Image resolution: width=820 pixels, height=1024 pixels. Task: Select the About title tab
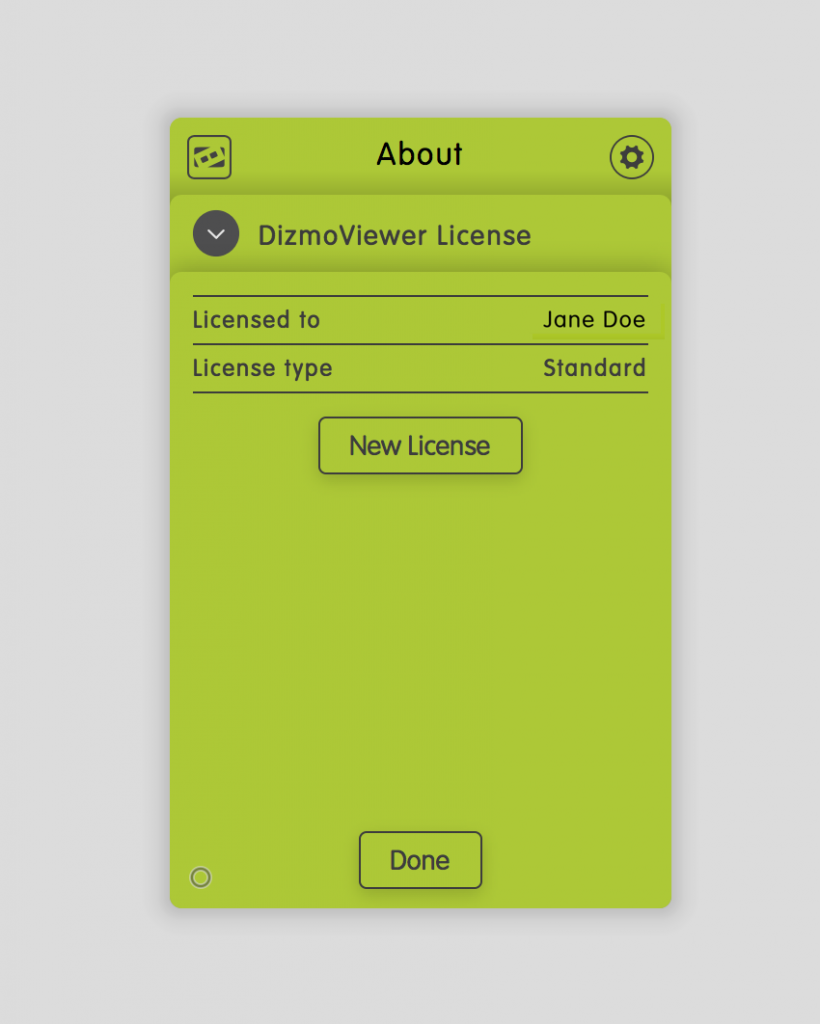click(418, 154)
